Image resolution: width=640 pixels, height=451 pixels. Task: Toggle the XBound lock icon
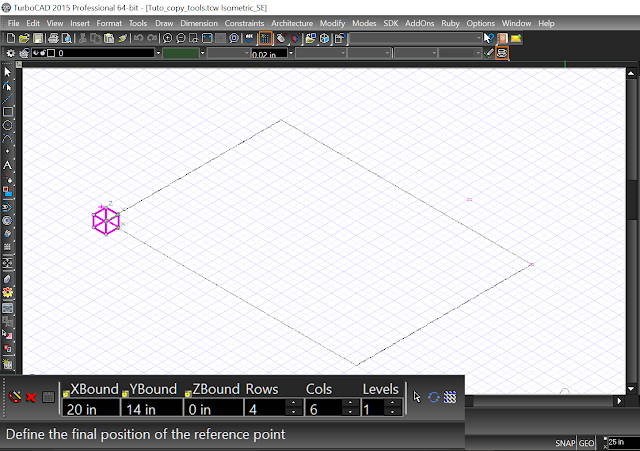click(66, 394)
